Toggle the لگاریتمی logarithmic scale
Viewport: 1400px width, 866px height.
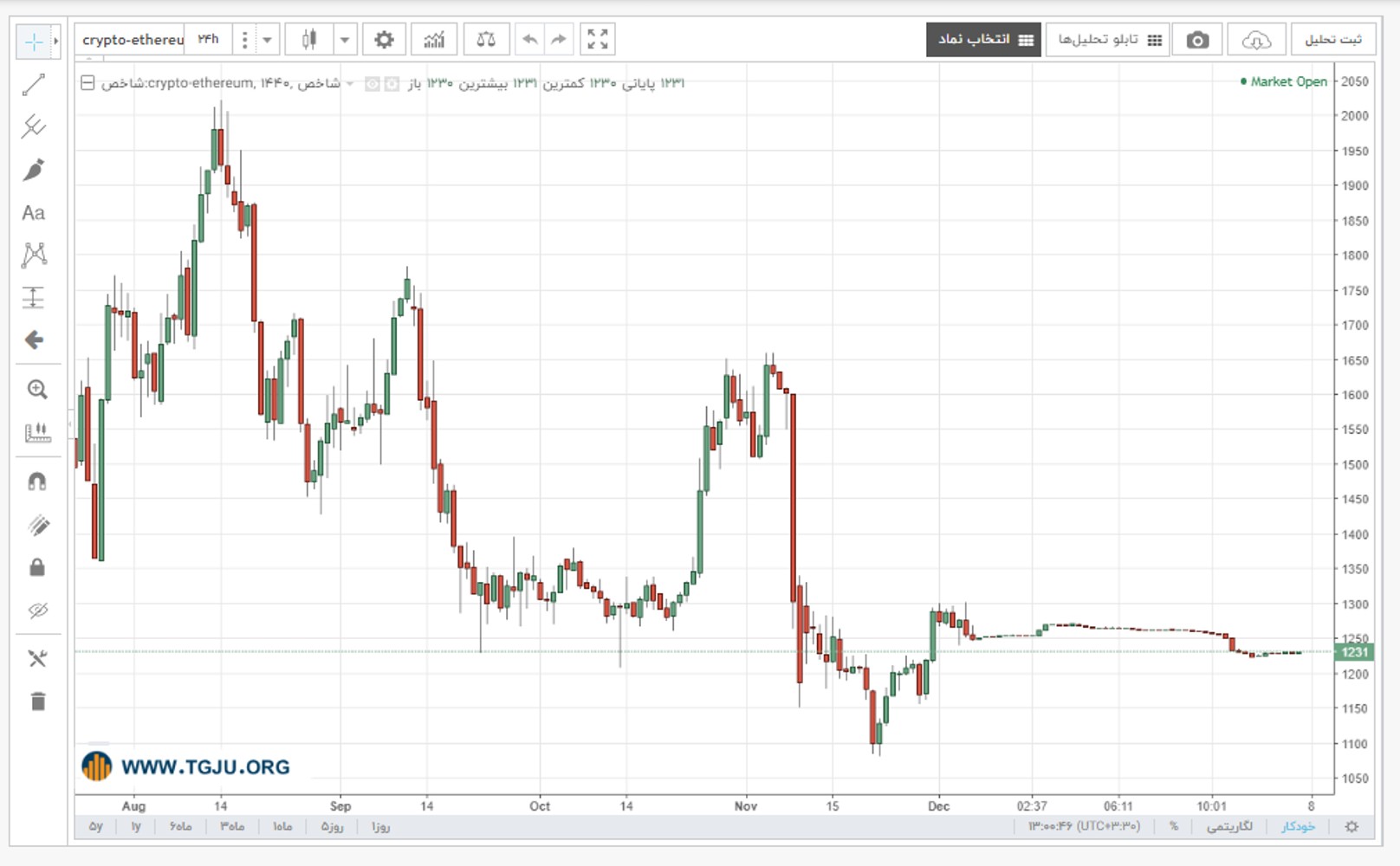click(x=1229, y=827)
